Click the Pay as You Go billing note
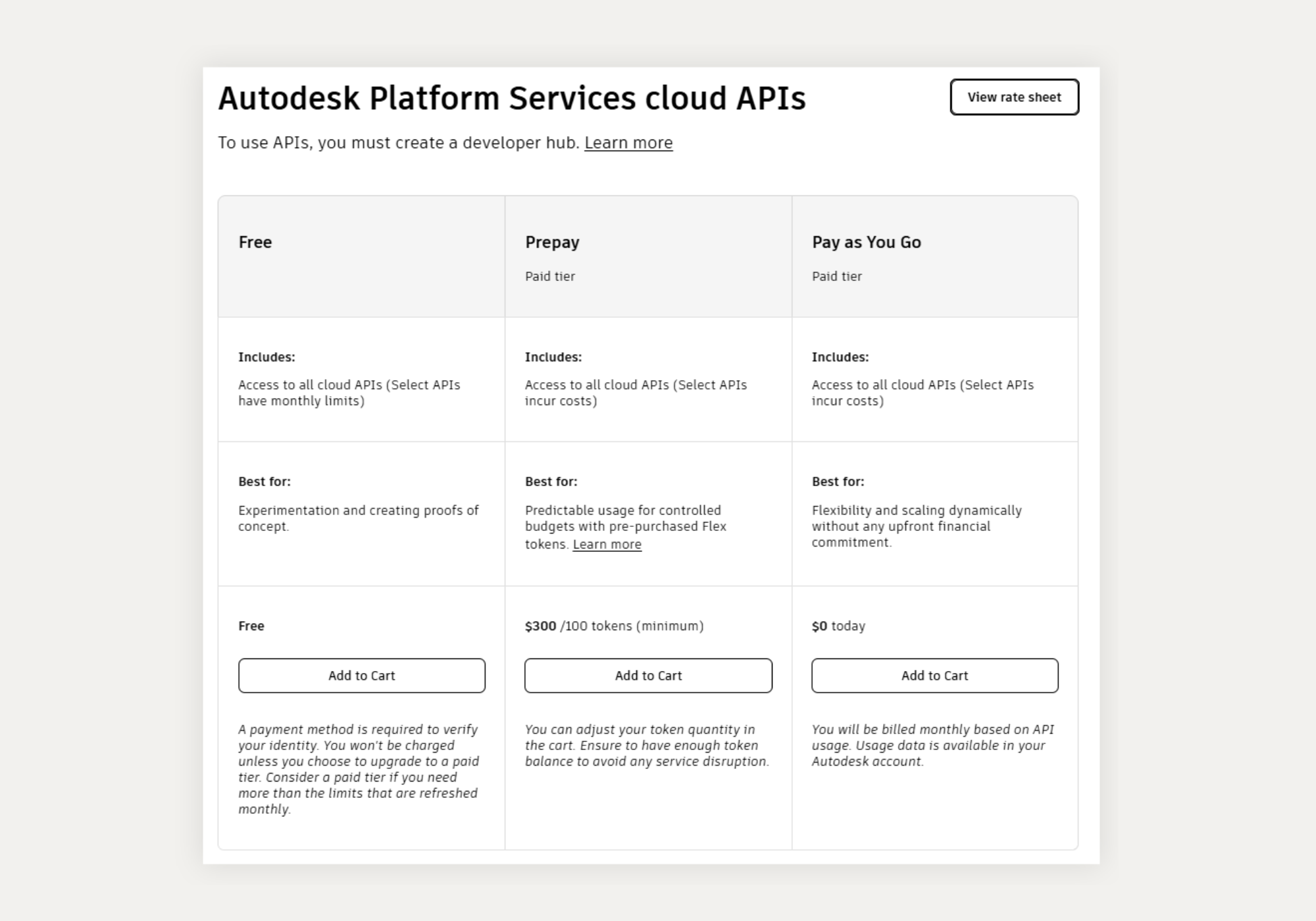This screenshot has width=1316, height=921. 933,745
